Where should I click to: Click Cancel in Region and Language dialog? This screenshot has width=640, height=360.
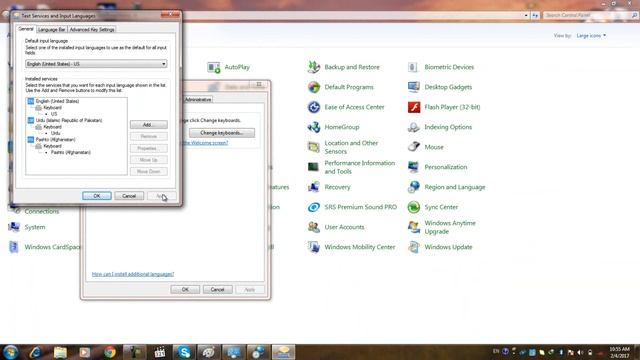pyautogui.click(x=218, y=289)
